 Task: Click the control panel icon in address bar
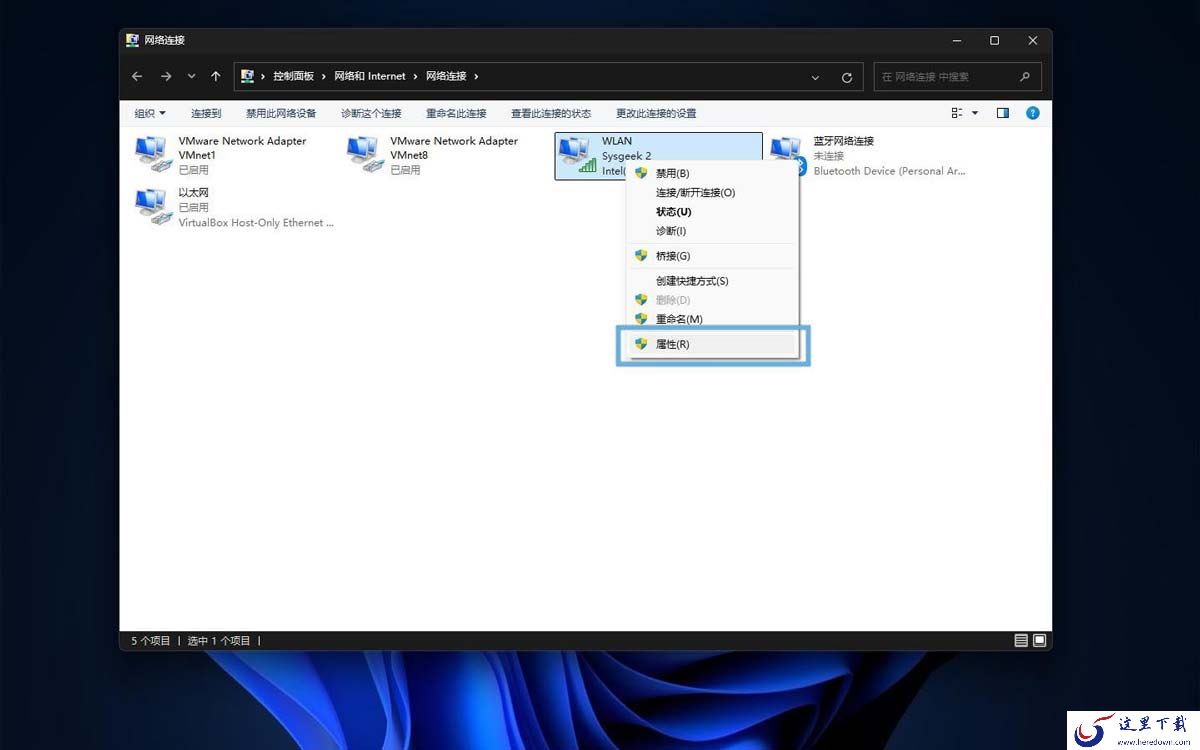[247, 76]
